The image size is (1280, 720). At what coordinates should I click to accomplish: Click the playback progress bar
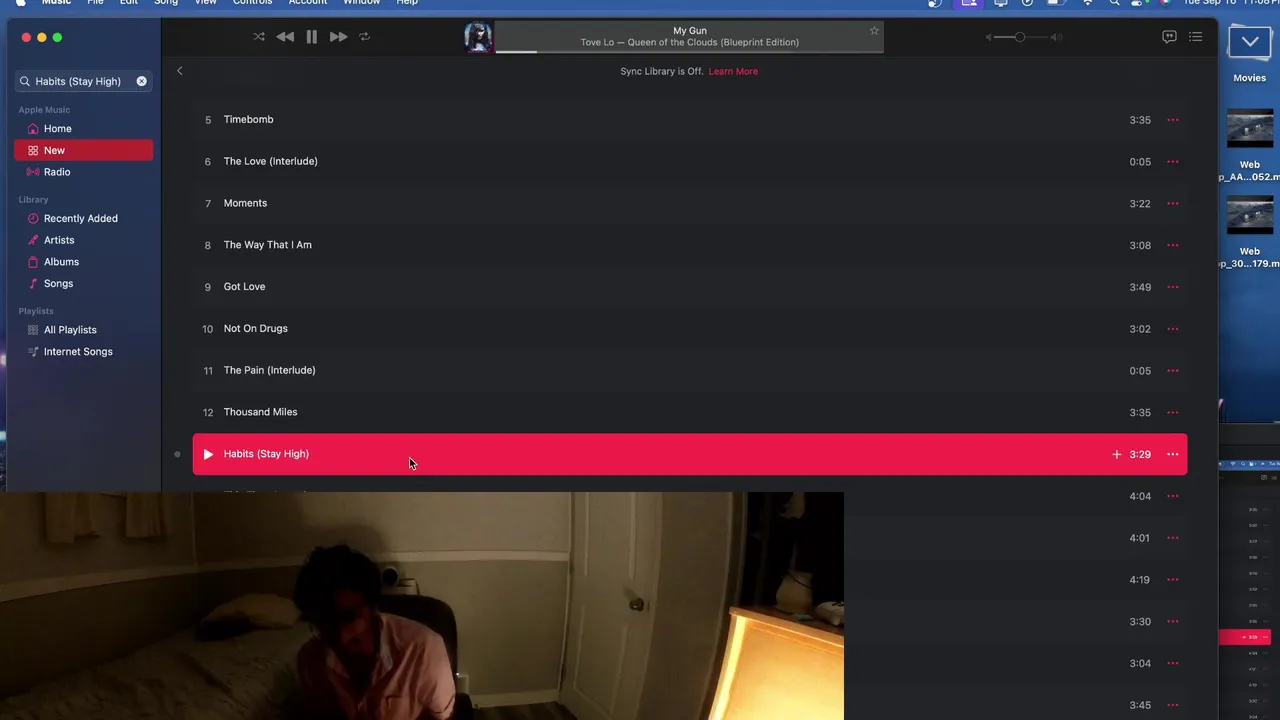coord(689,51)
